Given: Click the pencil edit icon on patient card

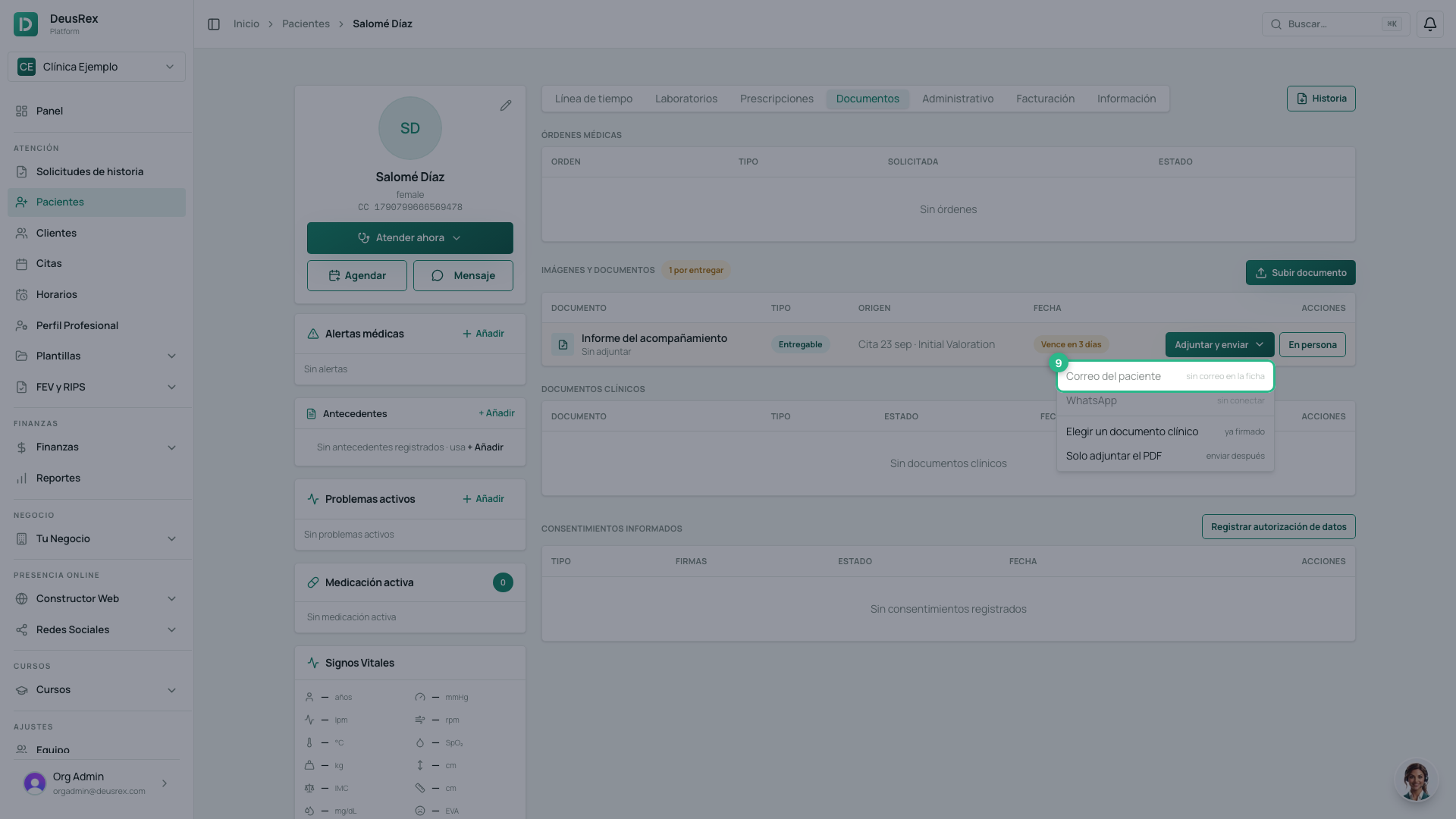Looking at the screenshot, I should click(x=506, y=105).
